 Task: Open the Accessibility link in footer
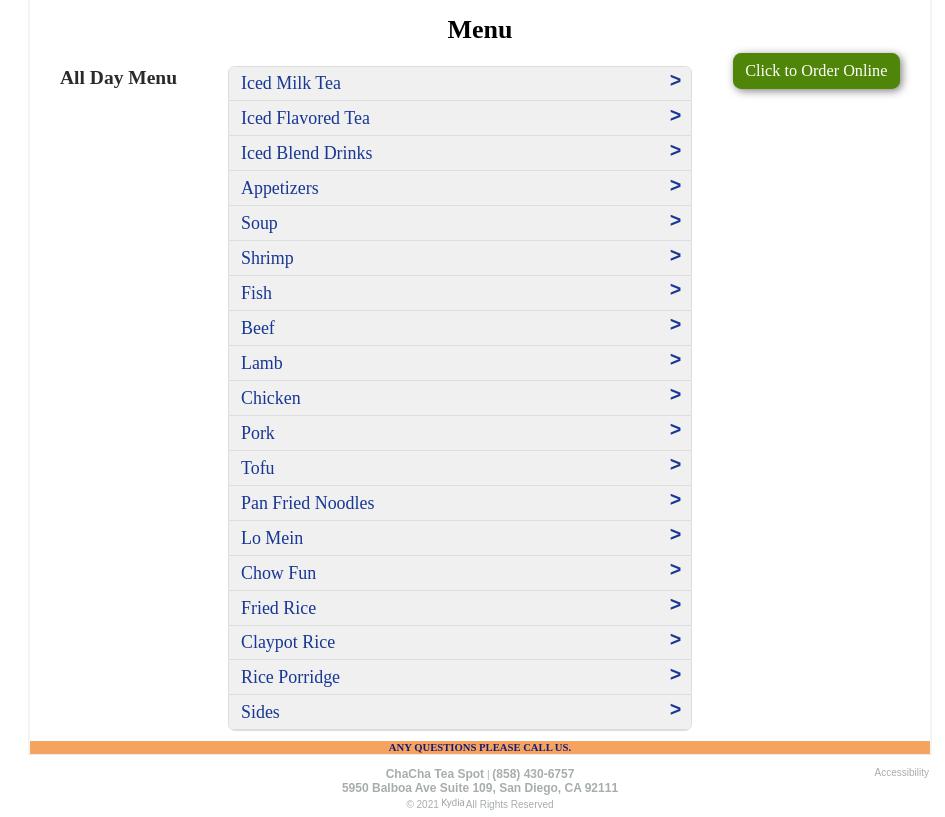pyautogui.click(x=901, y=773)
